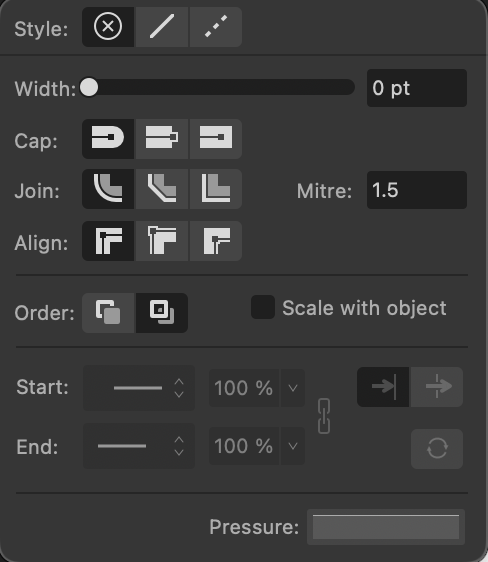
Task: Place arrowhead within line end
Action: click(383, 387)
